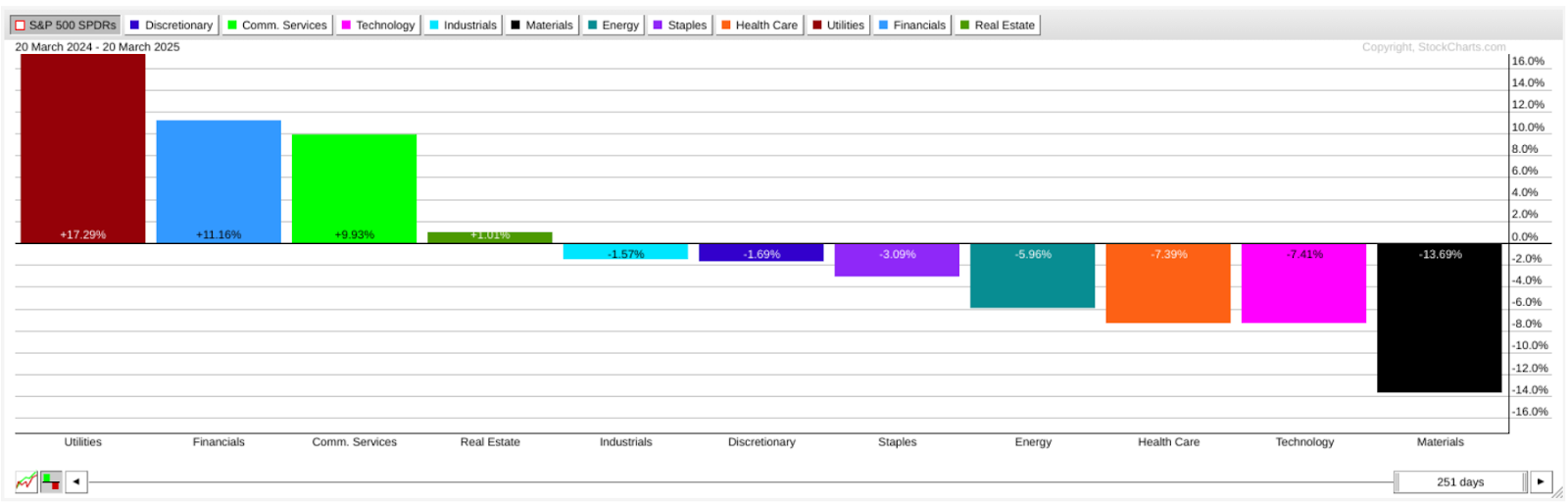Viewport: 1568px width, 504px height.
Task: Toggle the Energy sector legend button
Action: tap(613, 25)
